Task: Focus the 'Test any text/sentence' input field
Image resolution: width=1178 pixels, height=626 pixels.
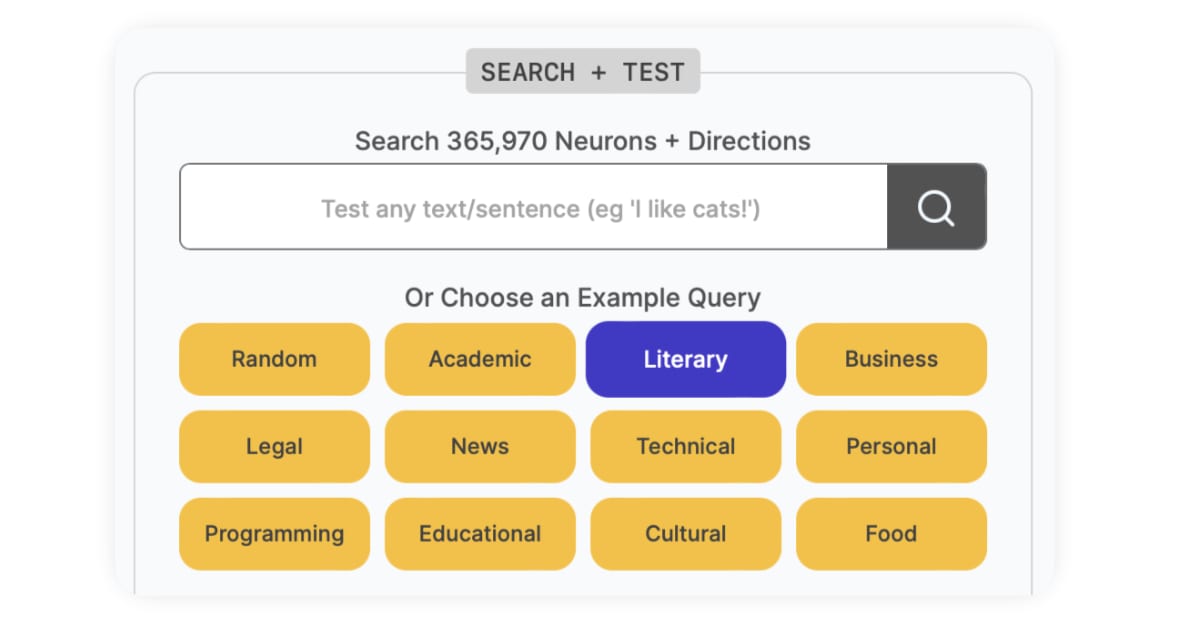Action: click(533, 207)
